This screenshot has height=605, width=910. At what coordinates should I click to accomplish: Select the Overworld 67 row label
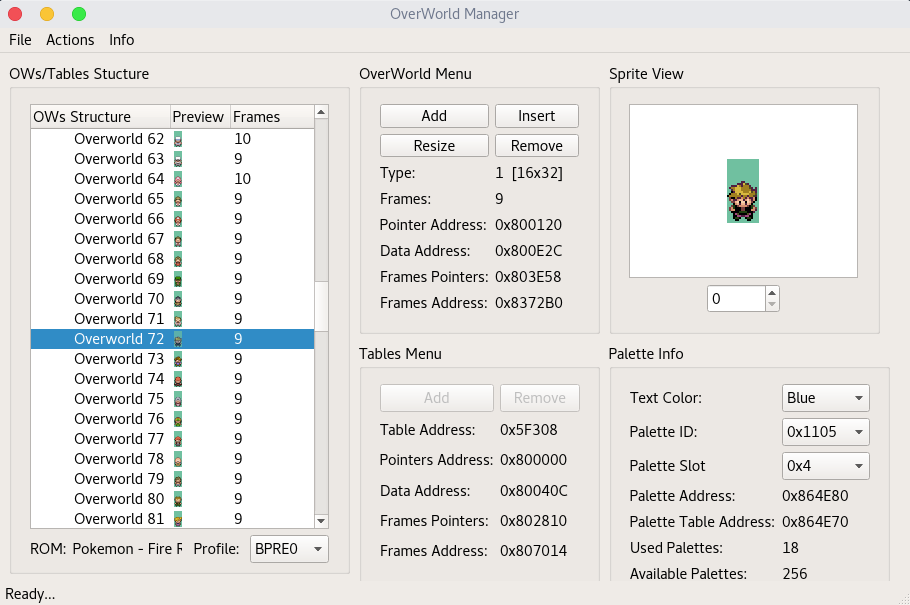tap(119, 239)
